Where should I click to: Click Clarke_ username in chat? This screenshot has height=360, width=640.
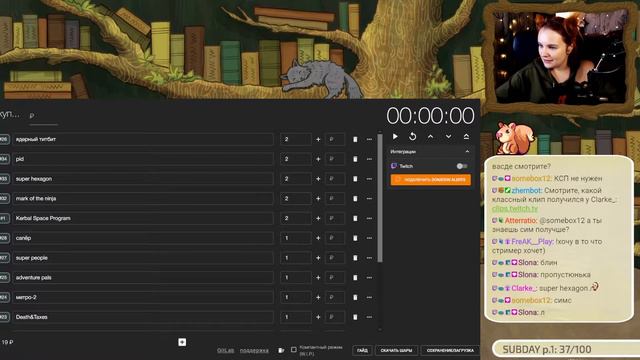pos(524,288)
